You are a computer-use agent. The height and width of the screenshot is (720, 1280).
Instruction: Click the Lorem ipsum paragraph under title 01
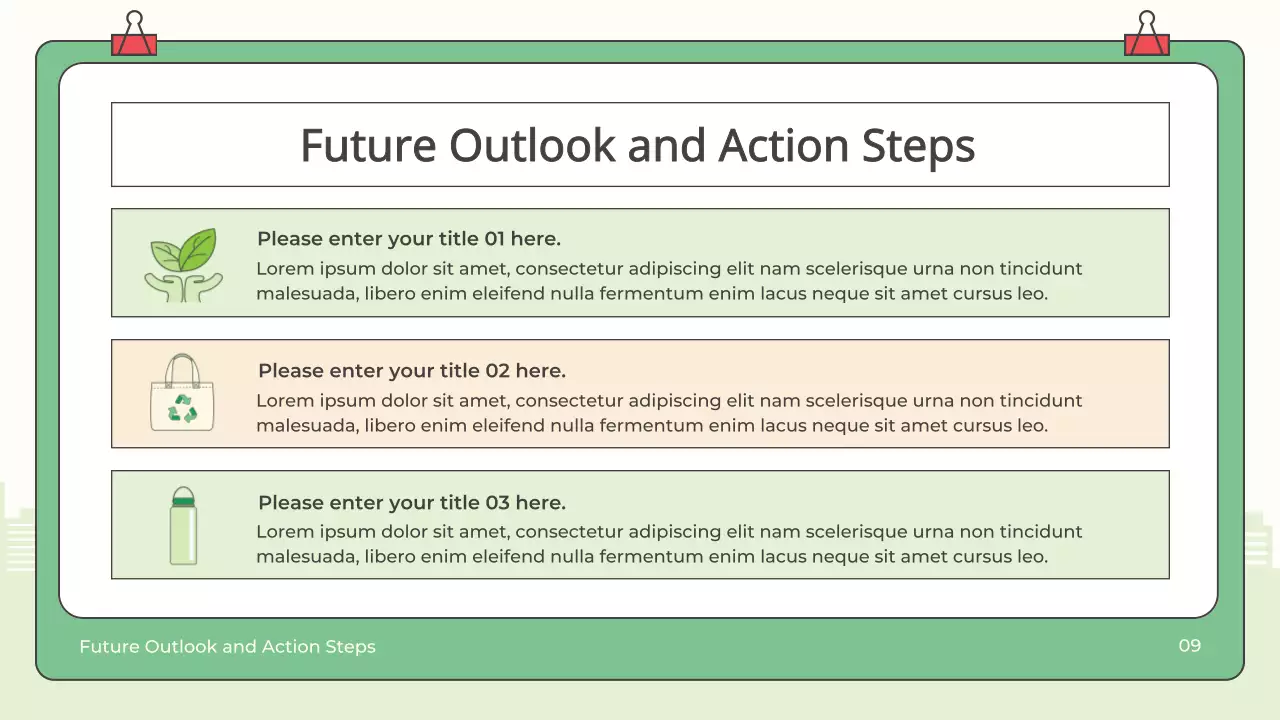coord(668,281)
